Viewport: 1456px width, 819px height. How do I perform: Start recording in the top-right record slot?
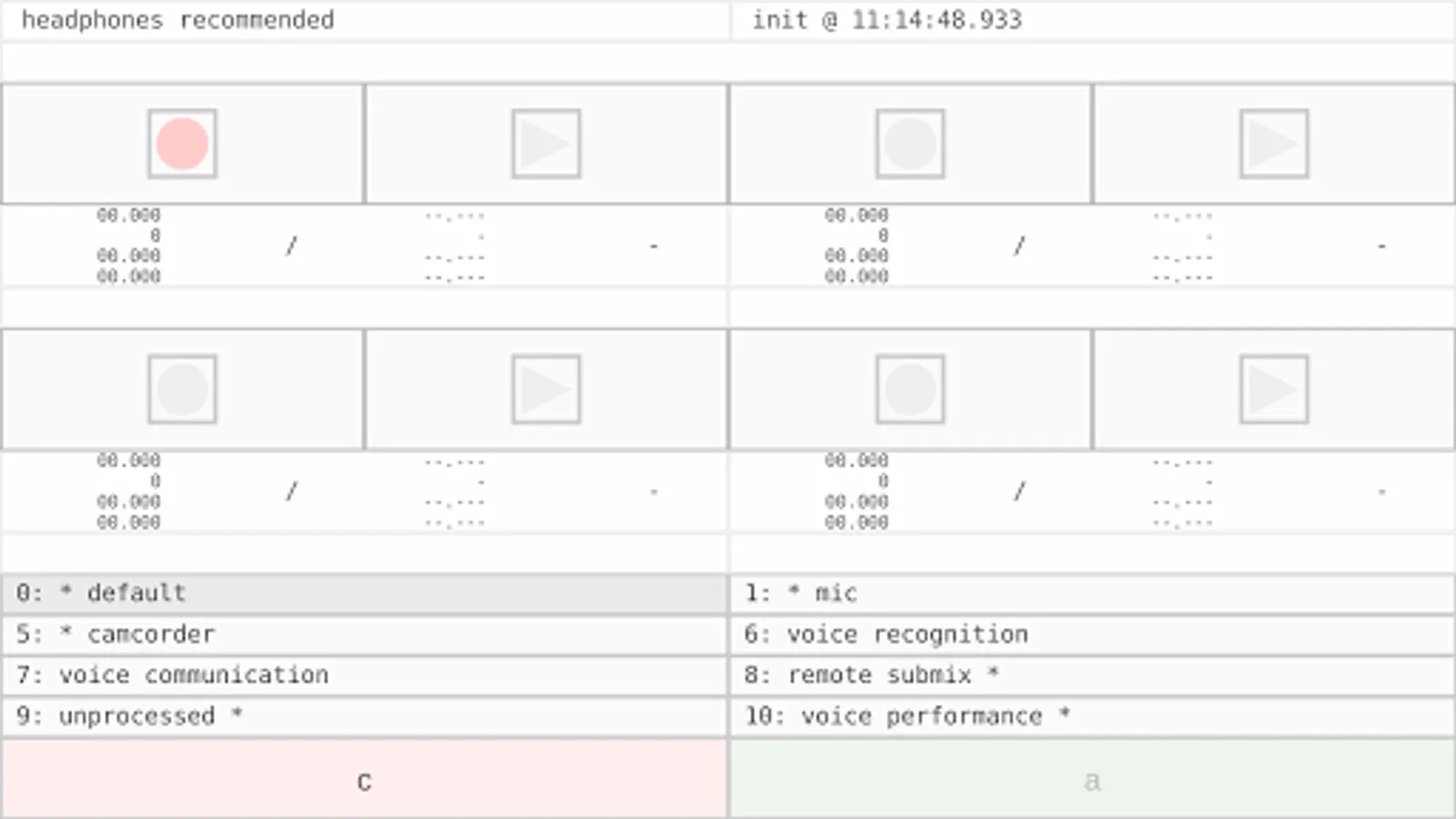pos(909,143)
